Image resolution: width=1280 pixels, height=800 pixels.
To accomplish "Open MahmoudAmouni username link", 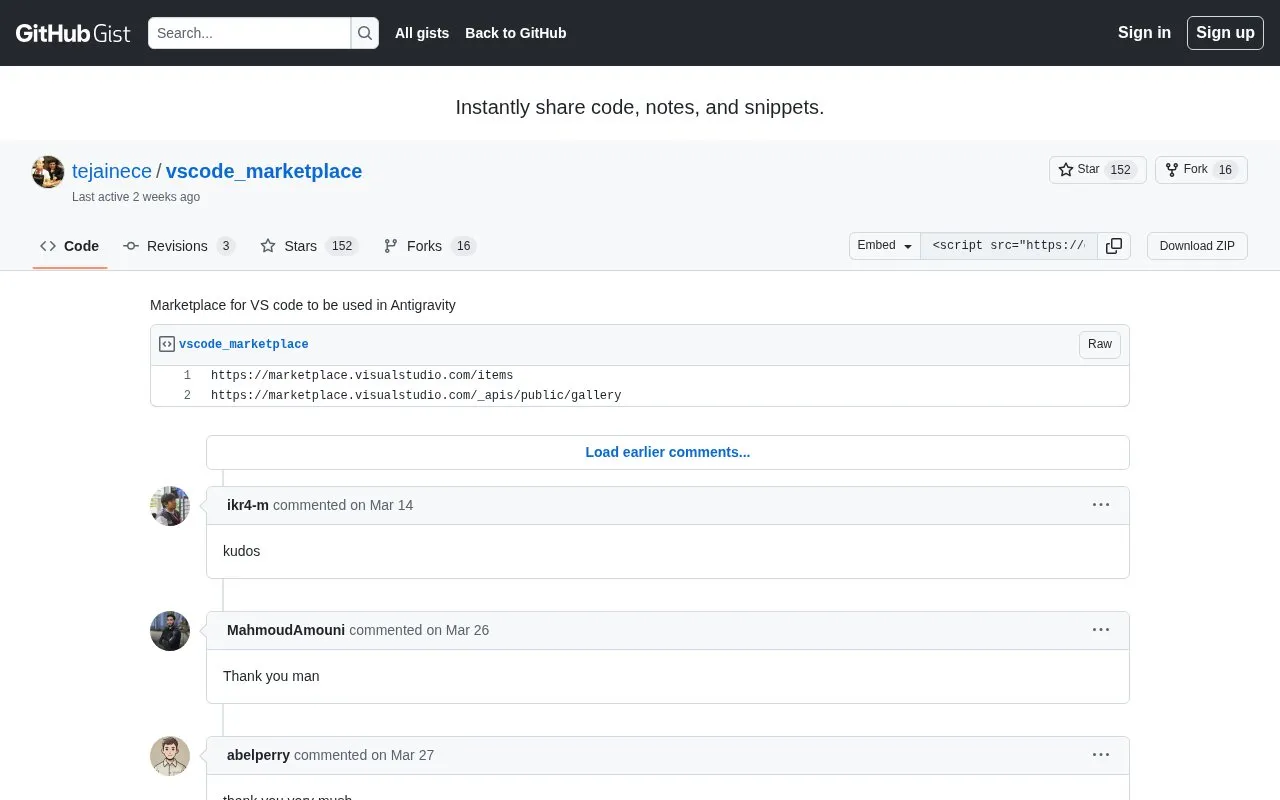I will click(x=286, y=630).
